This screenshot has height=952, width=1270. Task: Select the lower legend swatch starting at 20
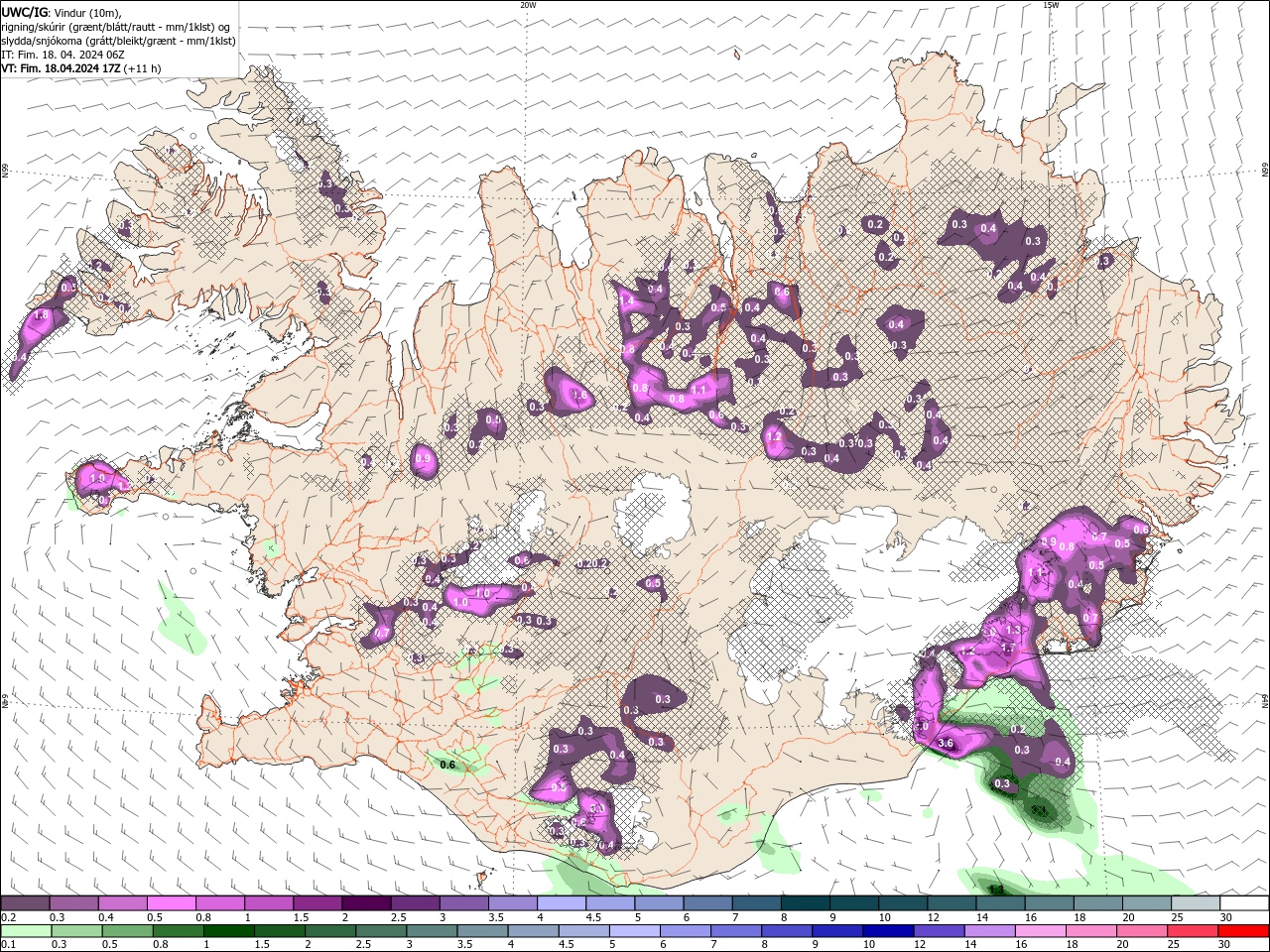[x=1142, y=931]
